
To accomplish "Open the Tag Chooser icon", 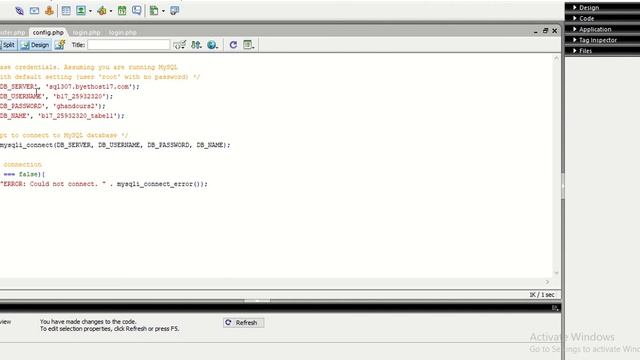I will [x=175, y=11].
